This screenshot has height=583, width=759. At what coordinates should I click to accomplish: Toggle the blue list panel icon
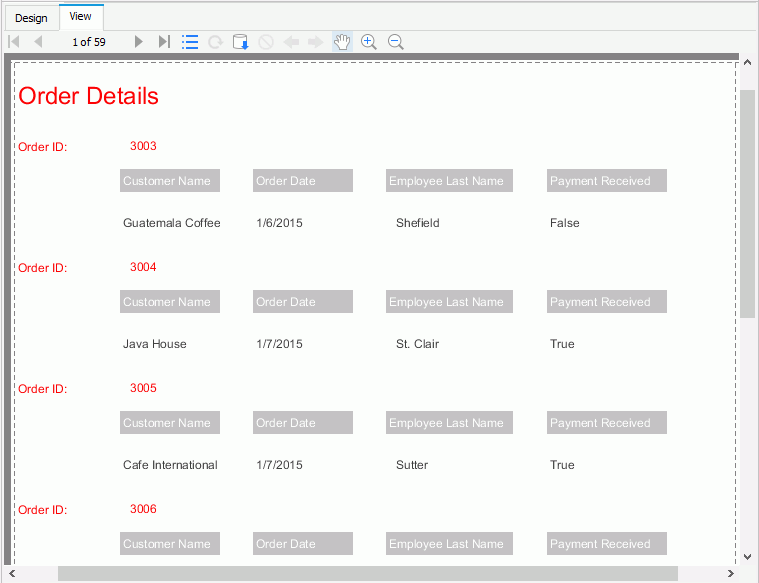click(x=190, y=42)
